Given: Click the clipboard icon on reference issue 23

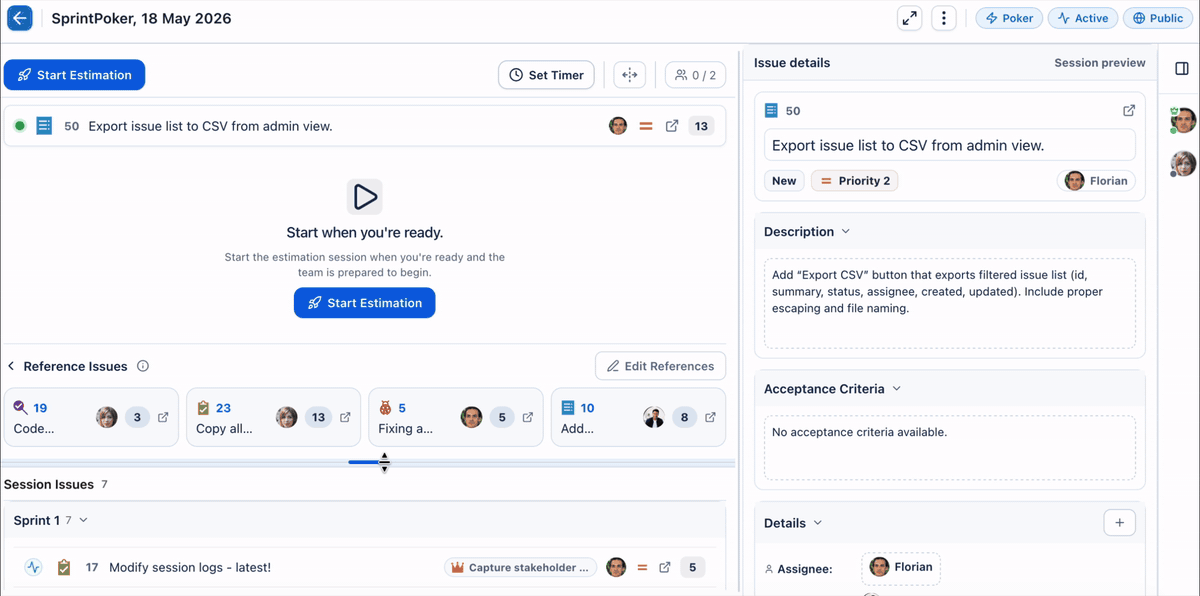Looking at the screenshot, I should (x=203, y=408).
